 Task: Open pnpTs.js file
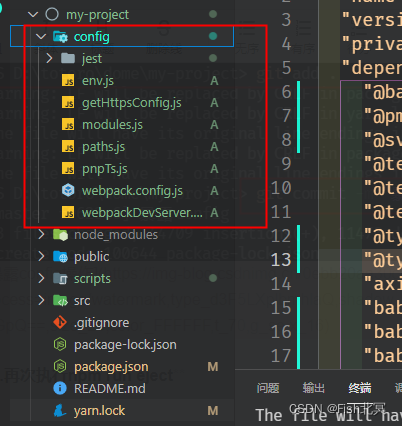[105, 169]
